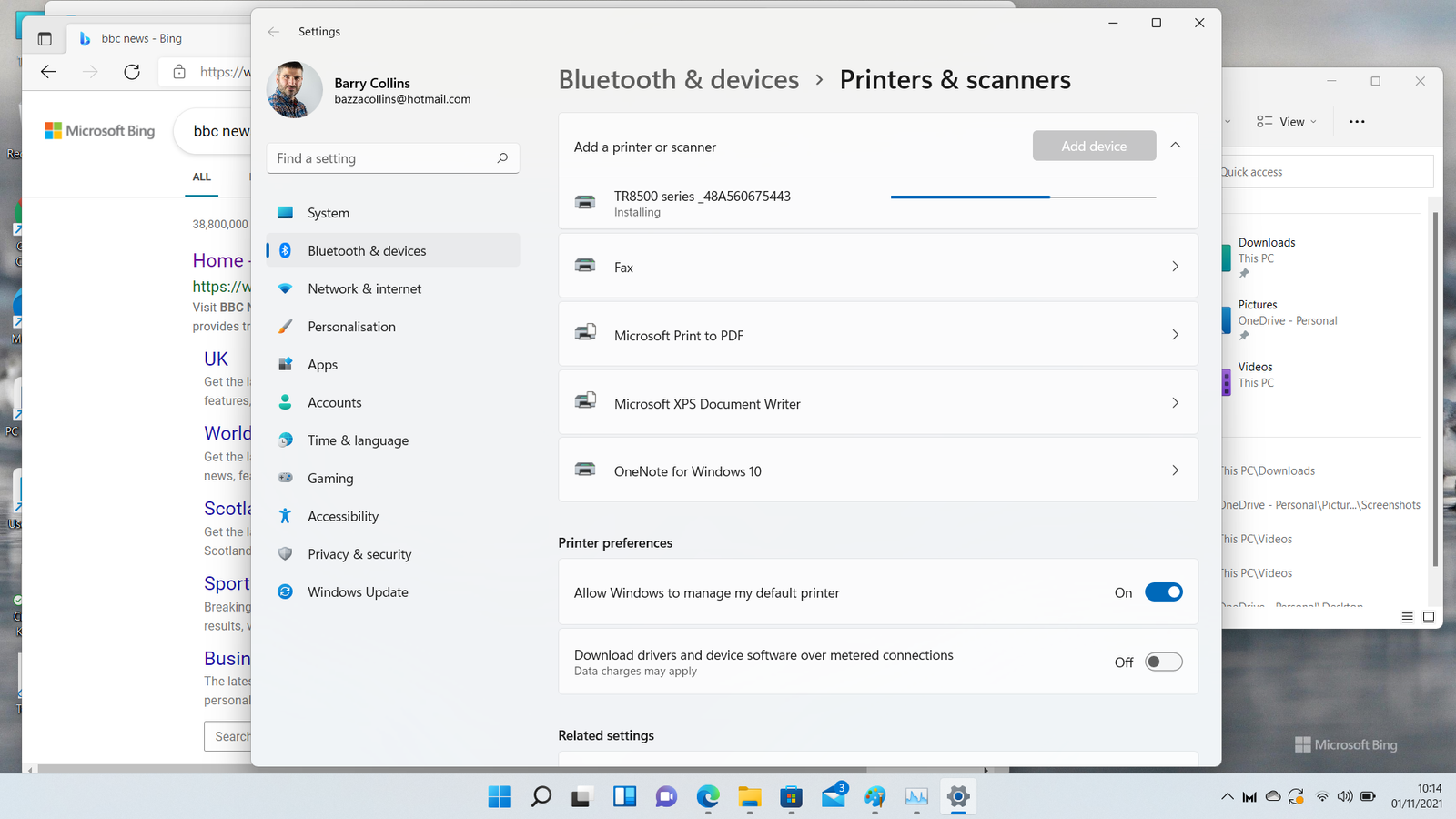Screen dimensions: 1456x819
Task: Open the System section in Settings sidebar
Action: (286, 212)
